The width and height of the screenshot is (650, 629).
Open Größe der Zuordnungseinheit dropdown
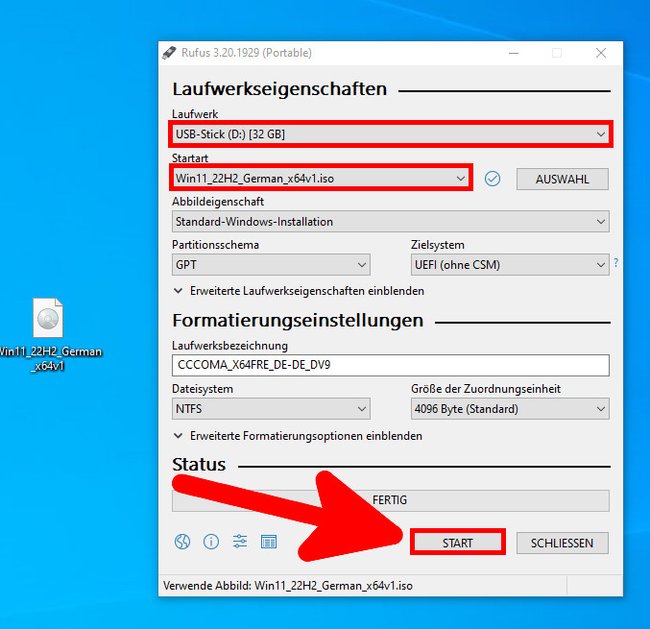click(x=510, y=409)
